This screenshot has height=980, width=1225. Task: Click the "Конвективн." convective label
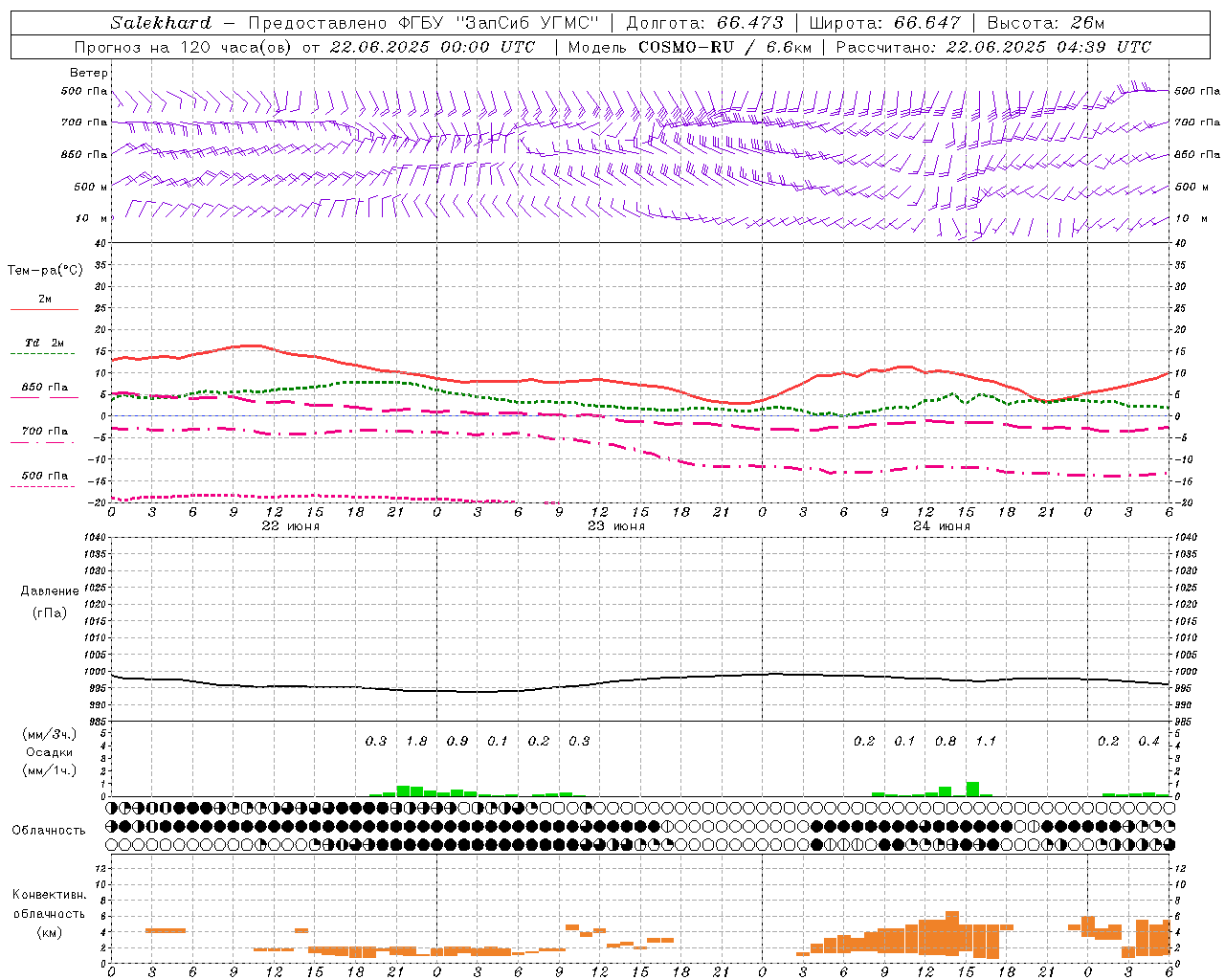[x=49, y=895]
